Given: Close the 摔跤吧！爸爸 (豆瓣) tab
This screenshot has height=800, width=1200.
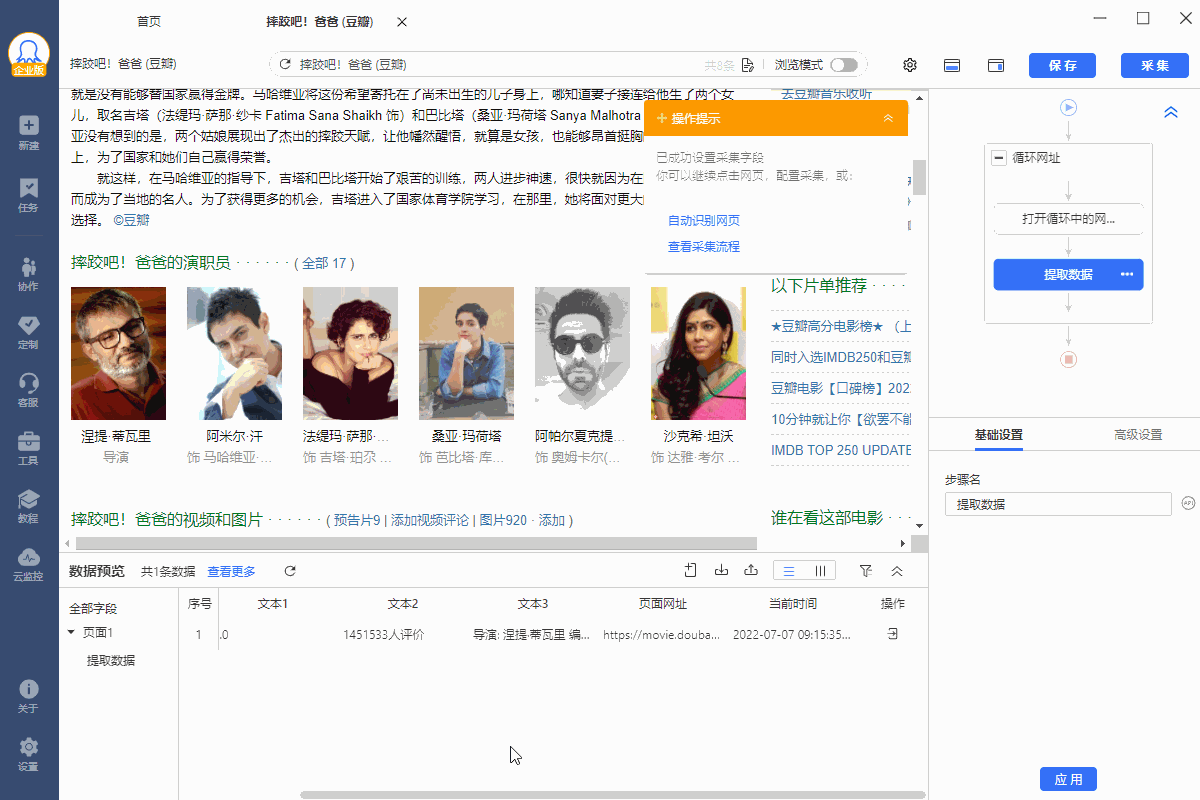Looking at the screenshot, I should coord(402,22).
